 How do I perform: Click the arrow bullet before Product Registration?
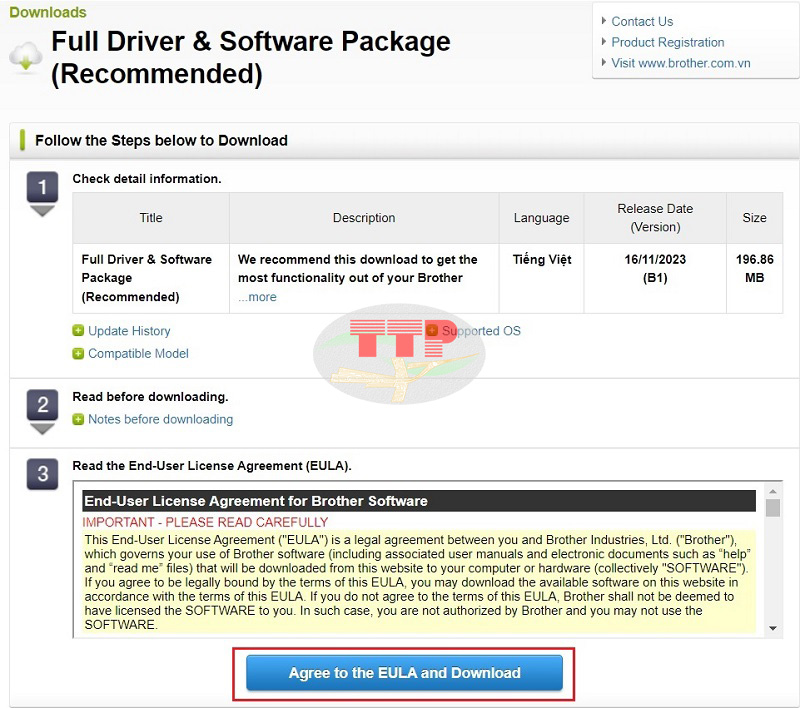click(x=604, y=42)
